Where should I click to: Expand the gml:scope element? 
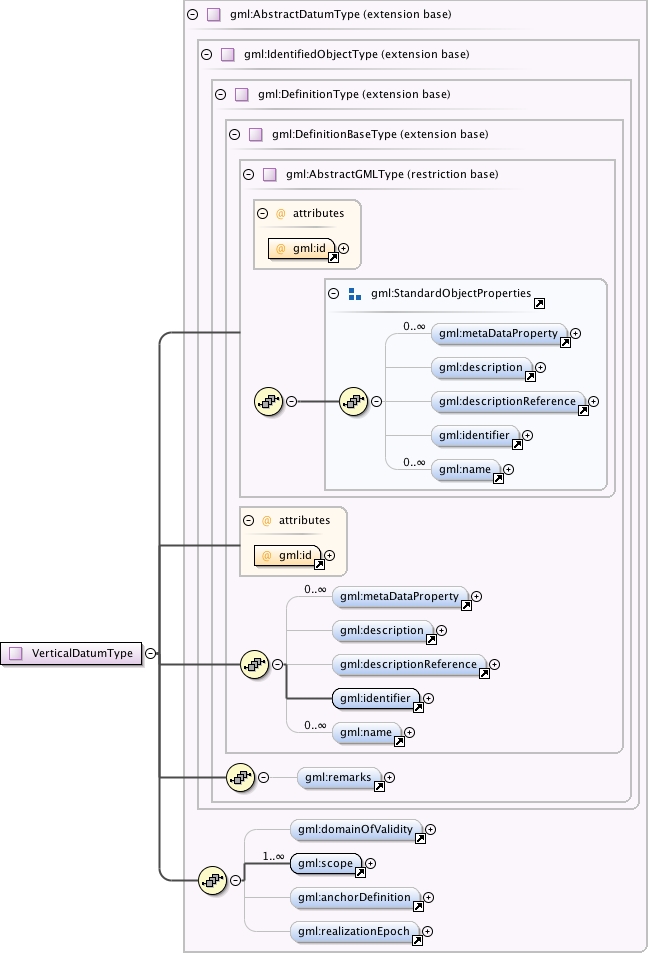coord(370,863)
